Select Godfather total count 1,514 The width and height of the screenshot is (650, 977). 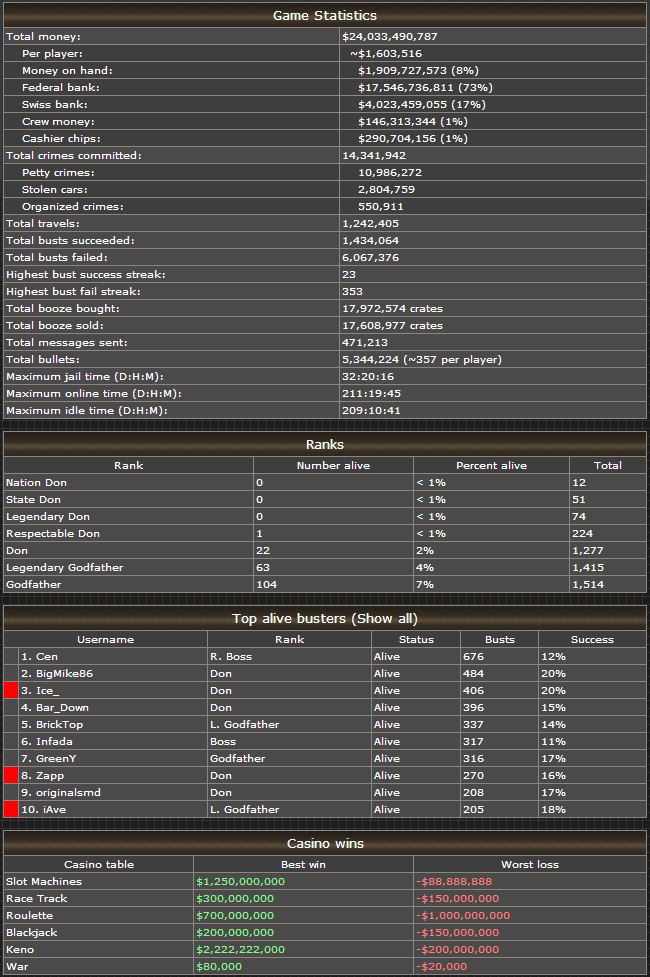588,584
